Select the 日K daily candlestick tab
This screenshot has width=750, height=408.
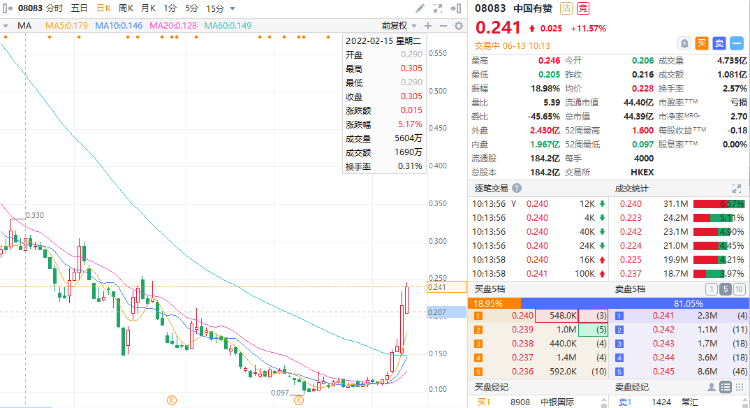click(103, 8)
